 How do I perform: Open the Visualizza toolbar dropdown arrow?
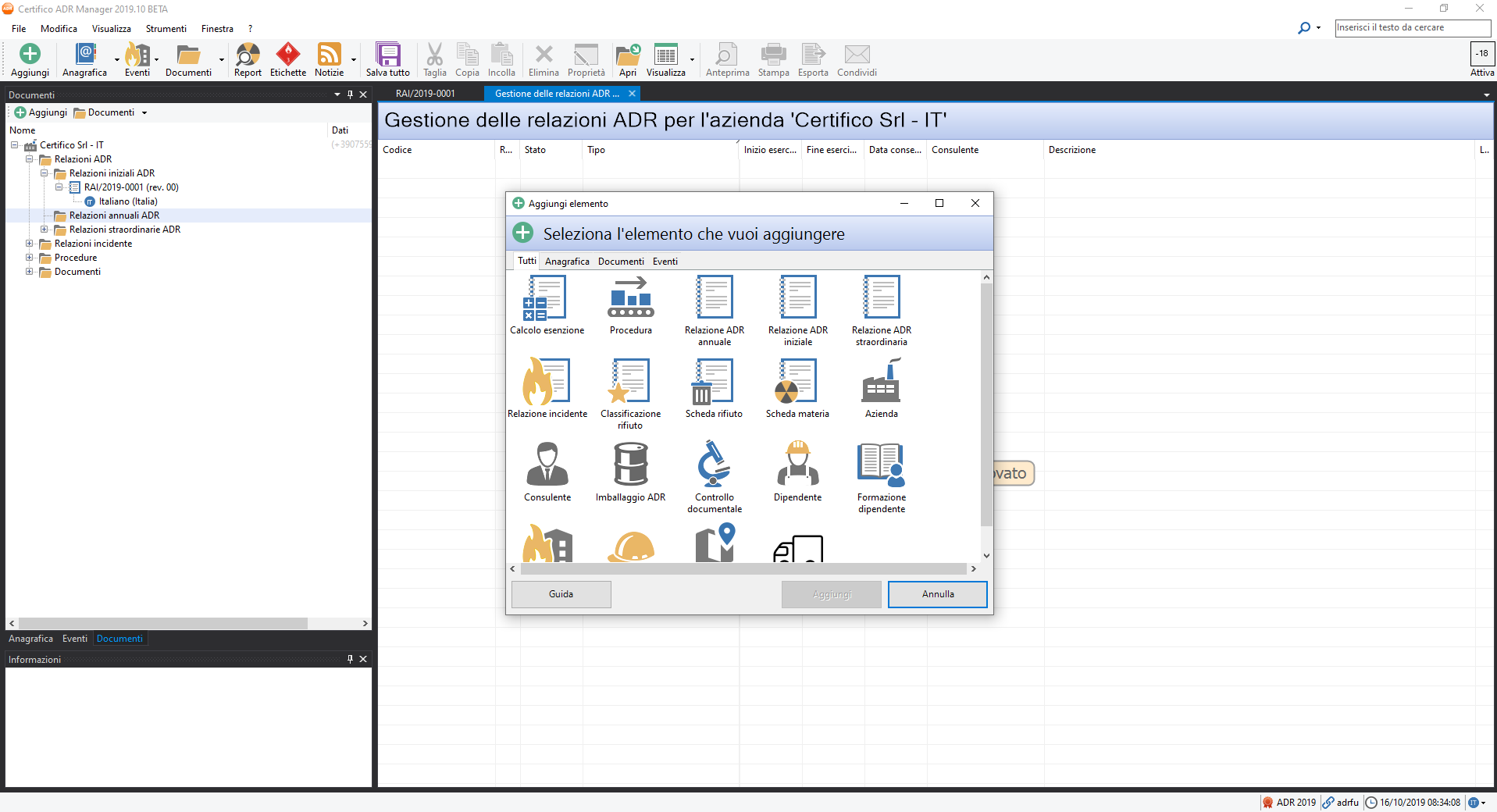pos(692,60)
